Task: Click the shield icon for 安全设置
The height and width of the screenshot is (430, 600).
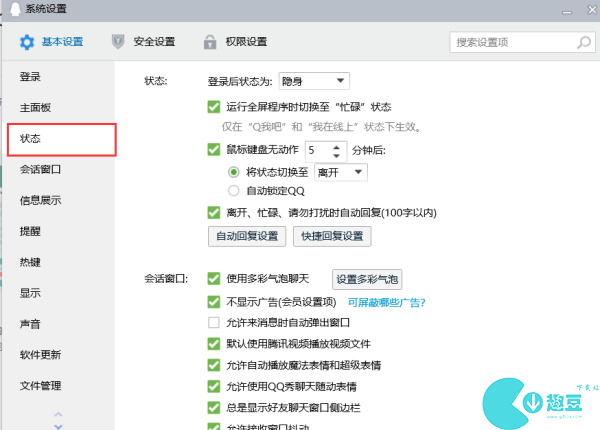Action: [x=118, y=42]
